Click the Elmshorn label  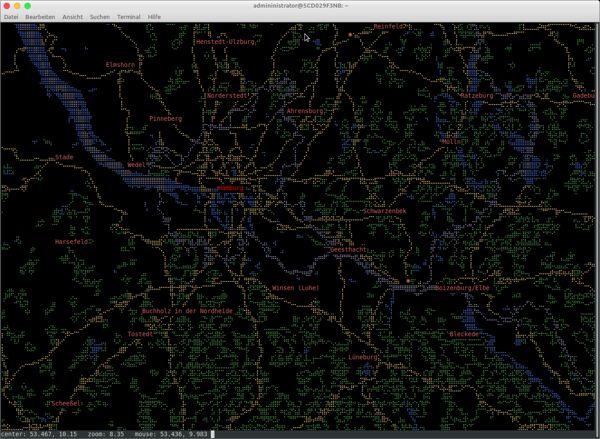tap(121, 65)
